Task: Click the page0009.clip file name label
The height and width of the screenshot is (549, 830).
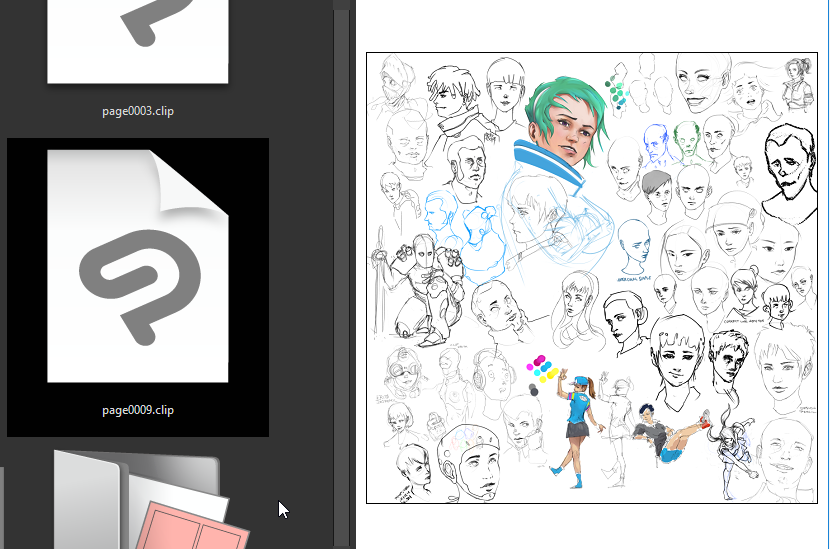Action: point(138,410)
